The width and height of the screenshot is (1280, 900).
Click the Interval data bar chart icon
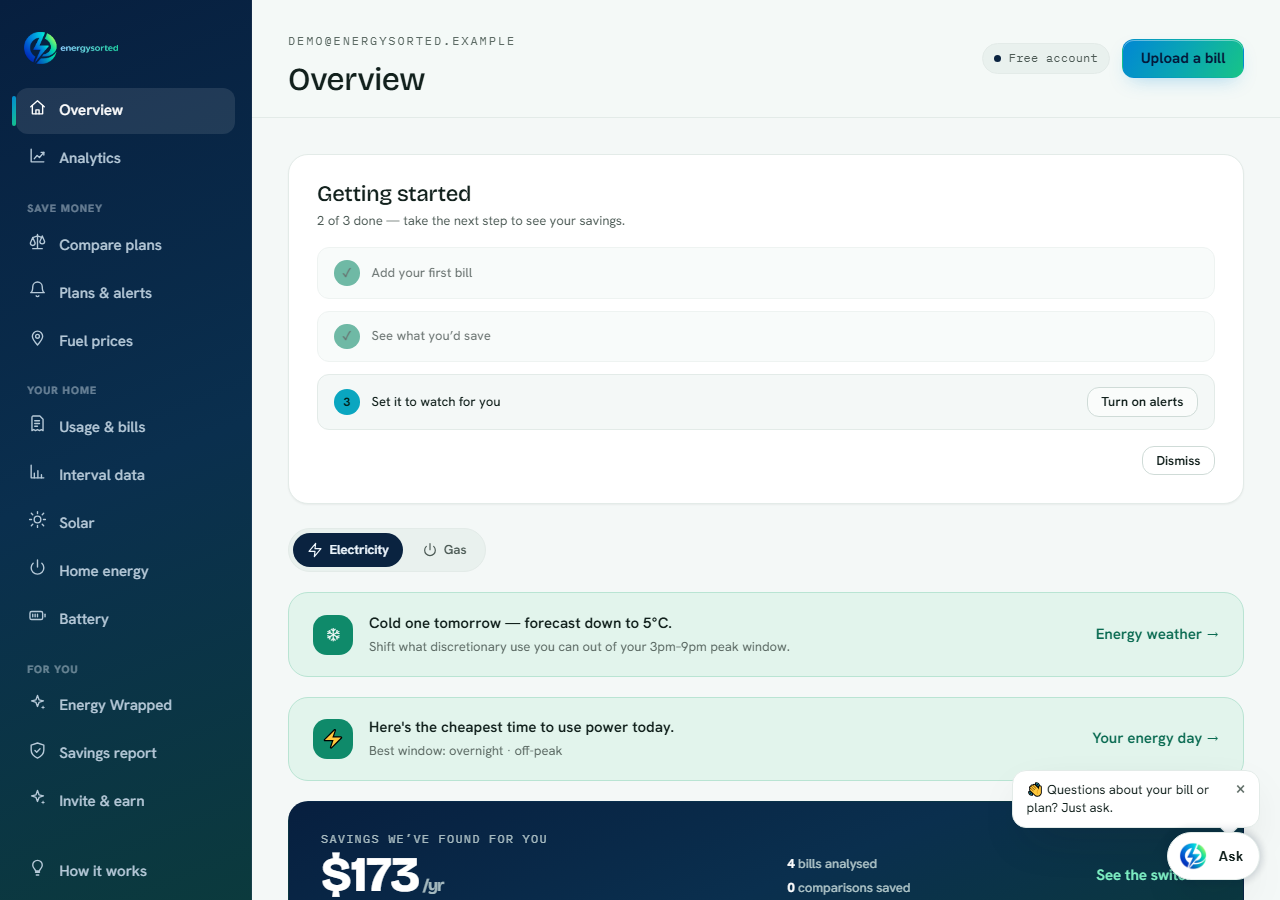coord(38,473)
